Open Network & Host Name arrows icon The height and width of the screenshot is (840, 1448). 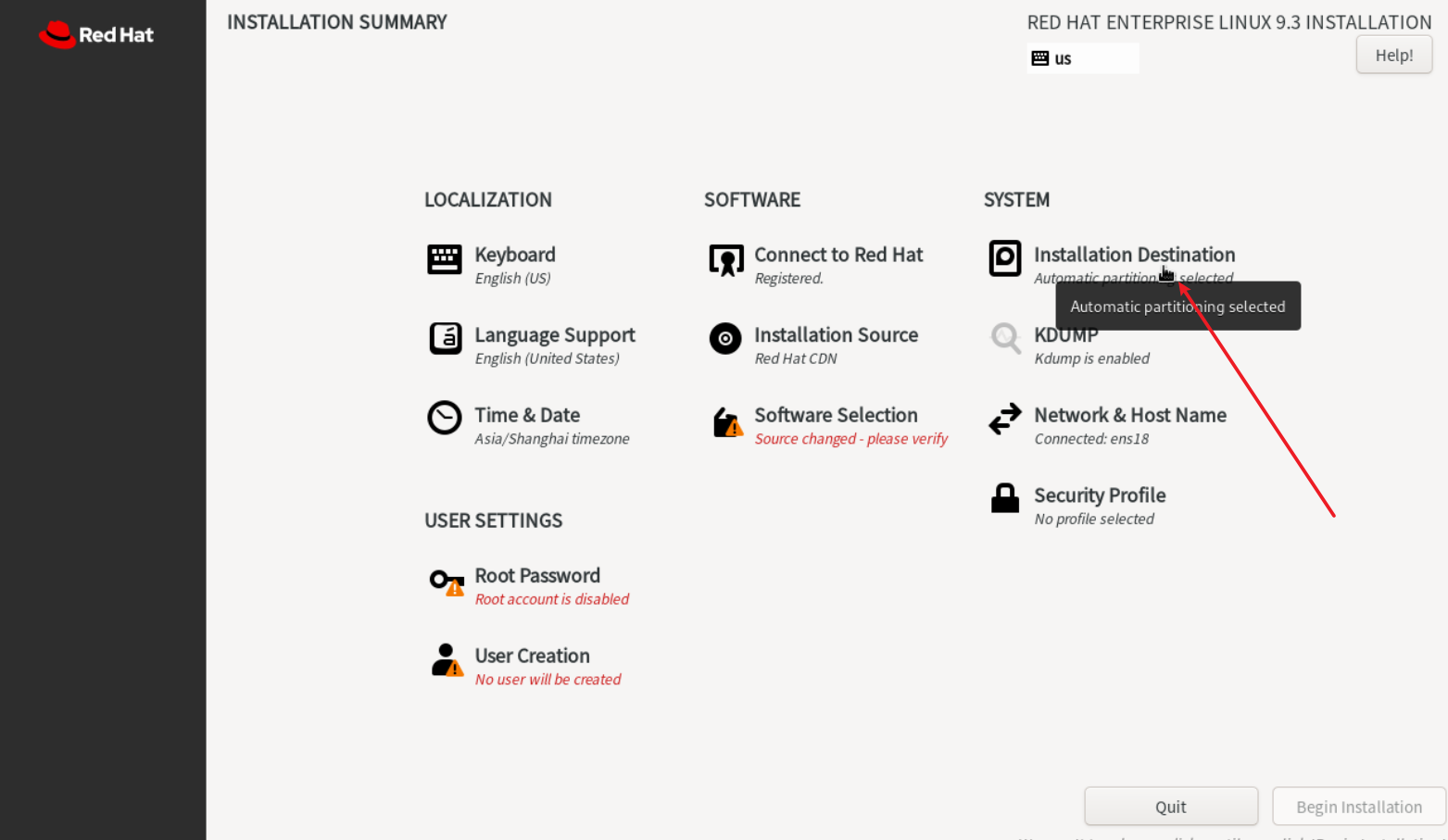tap(1004, 419)
